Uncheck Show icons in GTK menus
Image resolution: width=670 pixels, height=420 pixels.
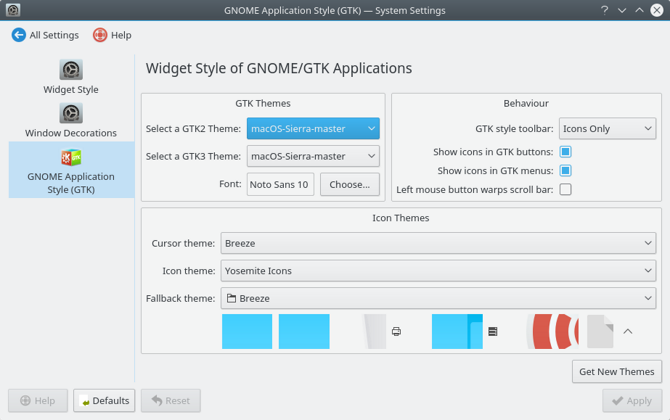pyautogui.click(x=565, y=170)
